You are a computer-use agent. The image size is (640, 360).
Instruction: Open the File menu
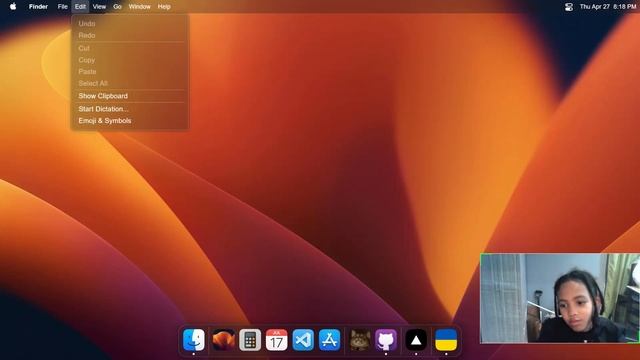pyautogui.click(x=62, y=7)
